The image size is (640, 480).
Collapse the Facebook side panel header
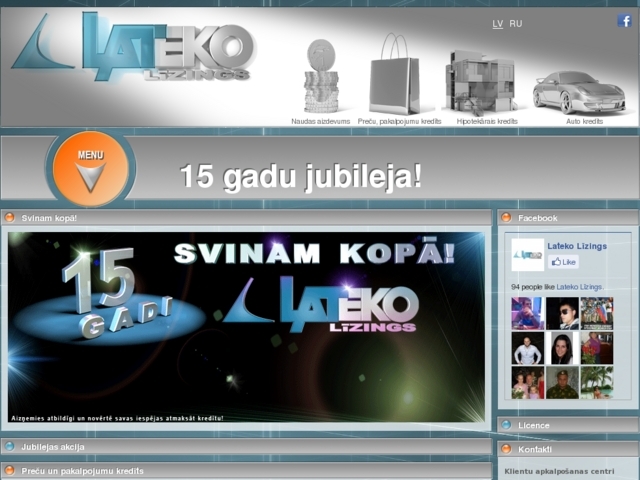click(x=568, y=218)
